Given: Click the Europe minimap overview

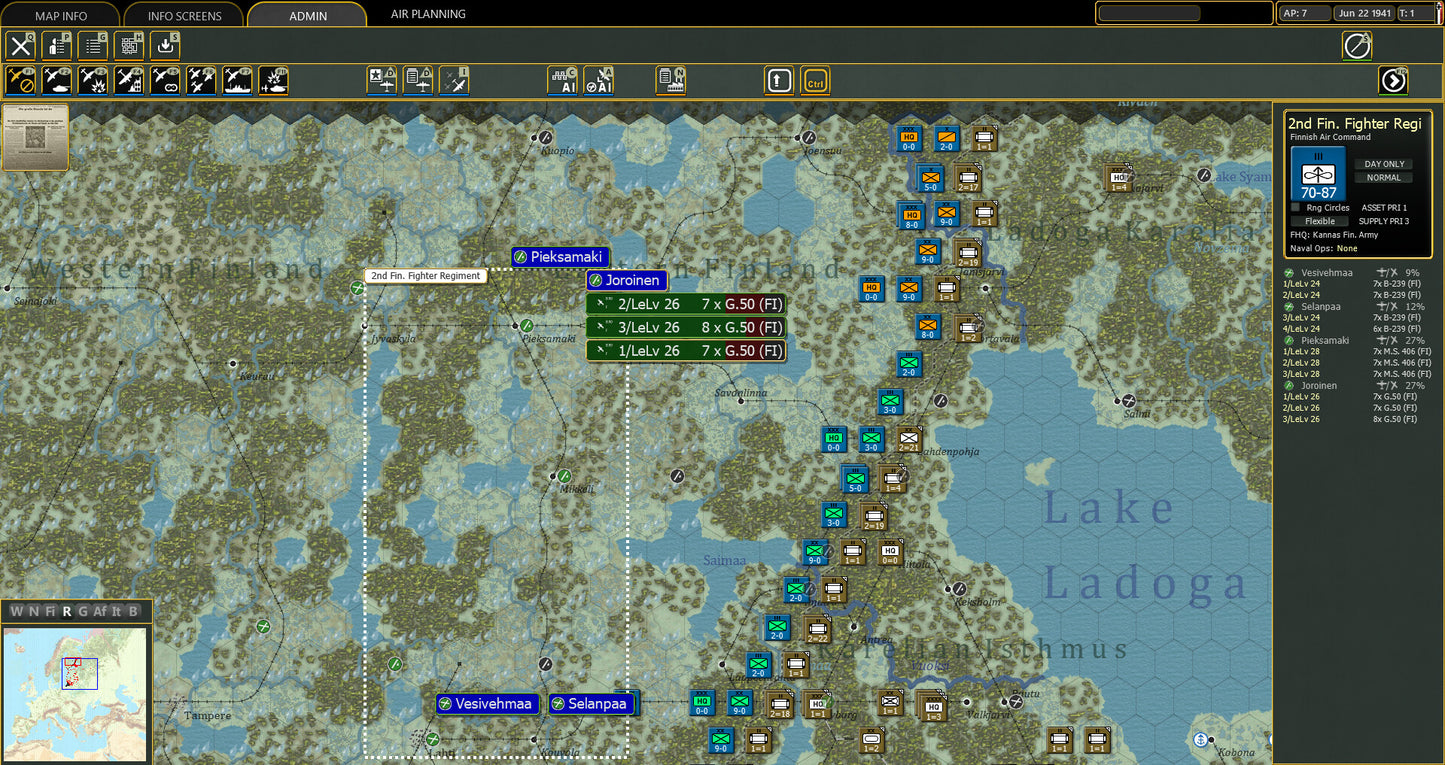Looking at the screenshot, I should coord(75,693).
